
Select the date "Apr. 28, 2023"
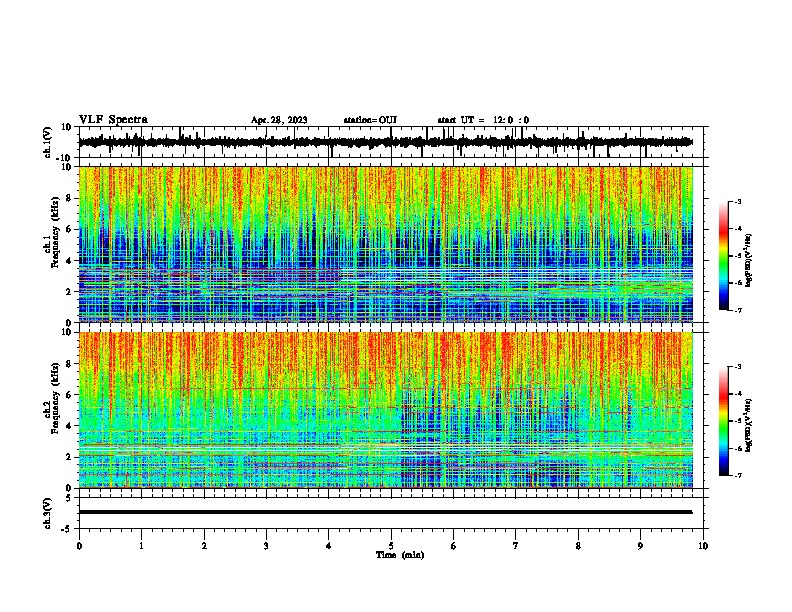pyautogui.click(x=279, y=120)
